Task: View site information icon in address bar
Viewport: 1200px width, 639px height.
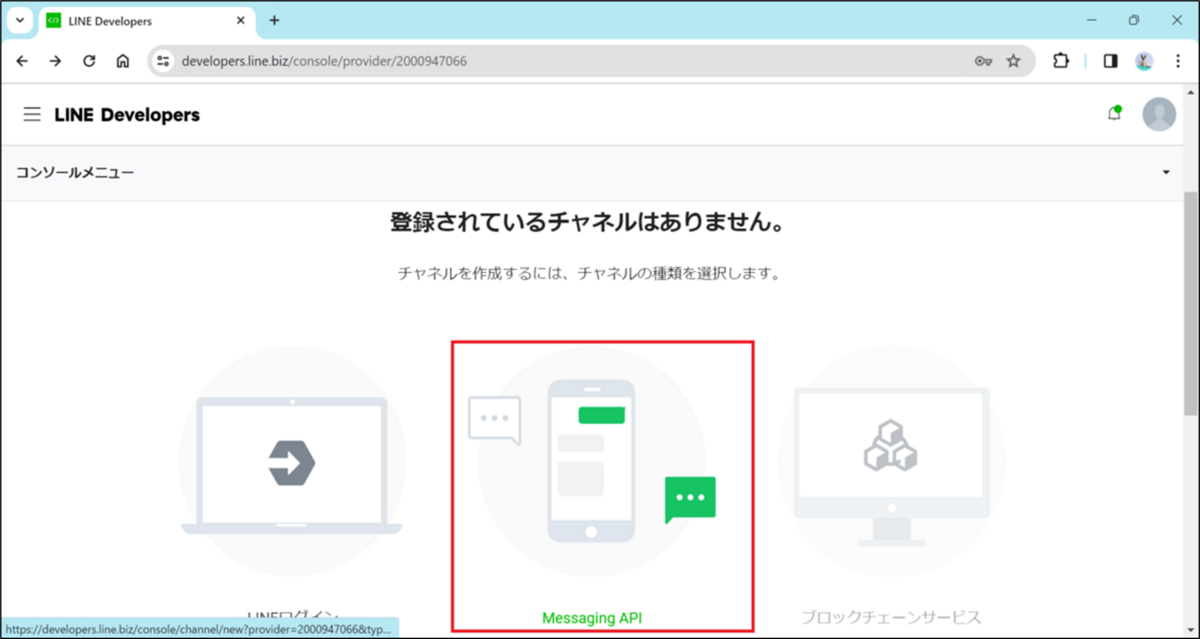Action: click(x=164, y=61)
